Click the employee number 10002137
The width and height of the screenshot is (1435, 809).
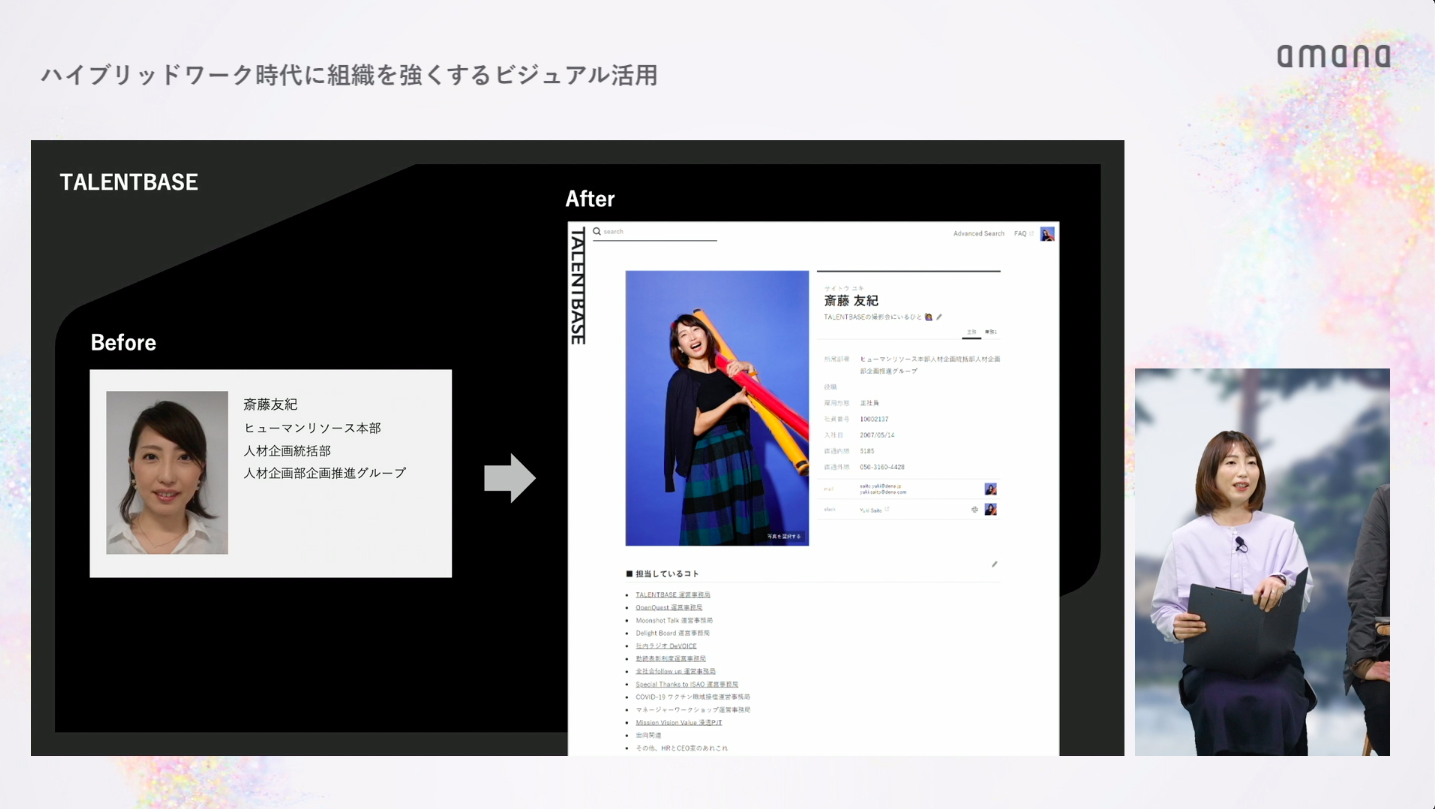tap(874, 419)
